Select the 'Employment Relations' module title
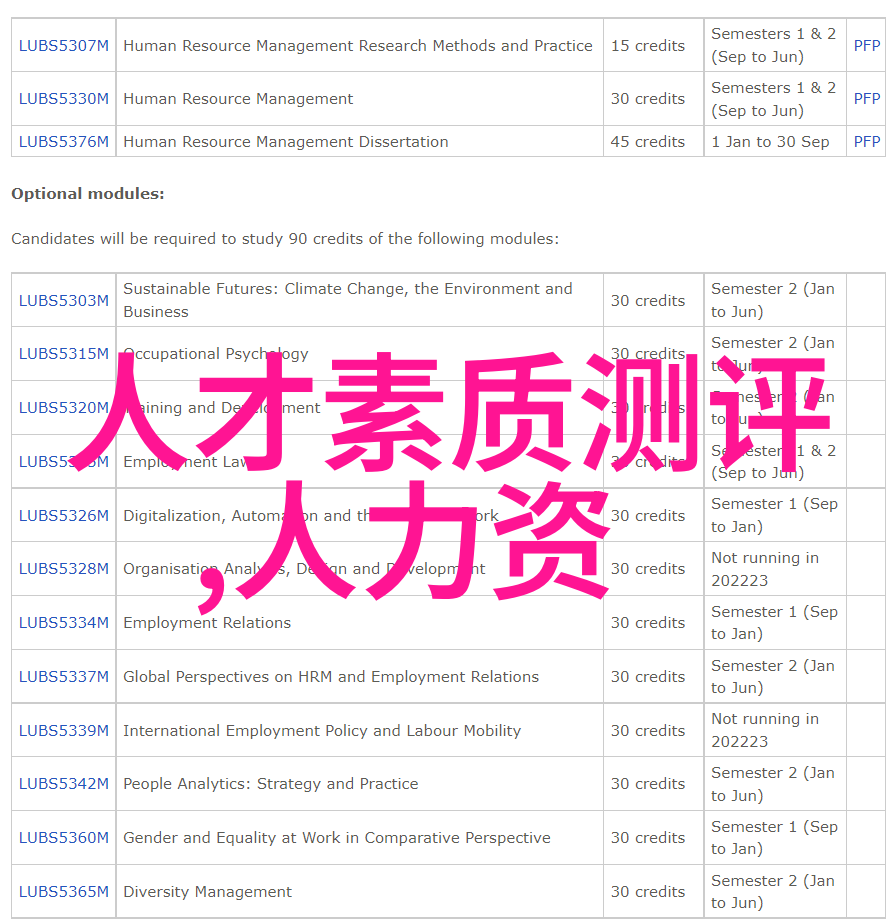Image resolution: width=895 pixels, height=922 pixels. pos(207,623)
